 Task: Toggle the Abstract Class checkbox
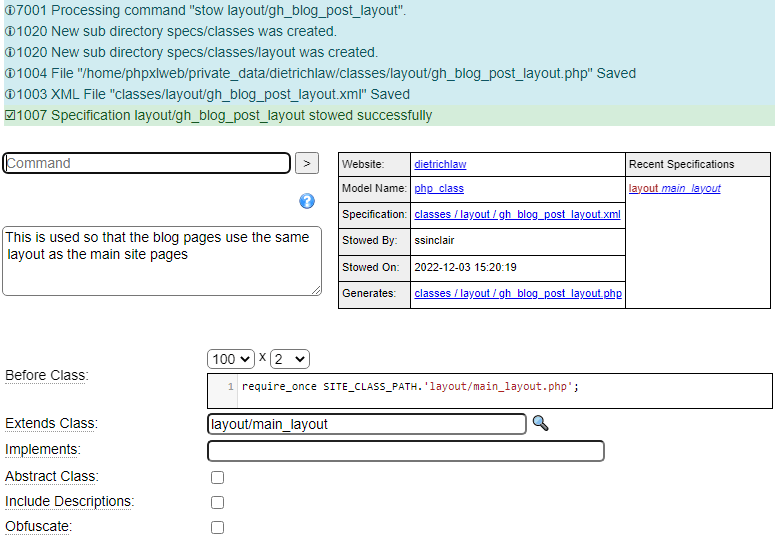click(x=217, y=478)
